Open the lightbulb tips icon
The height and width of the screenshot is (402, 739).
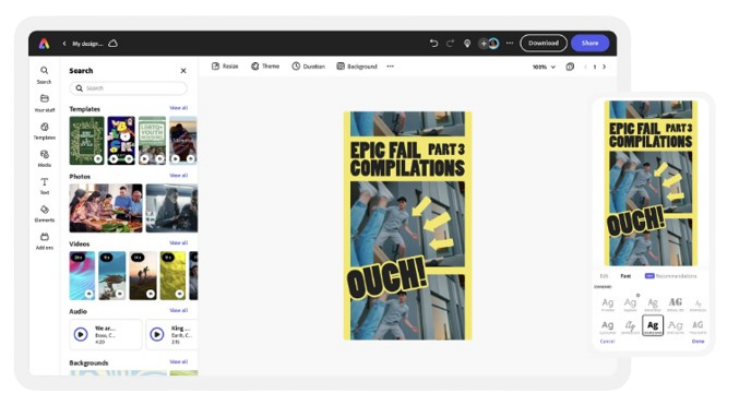[x=467, y=43]
